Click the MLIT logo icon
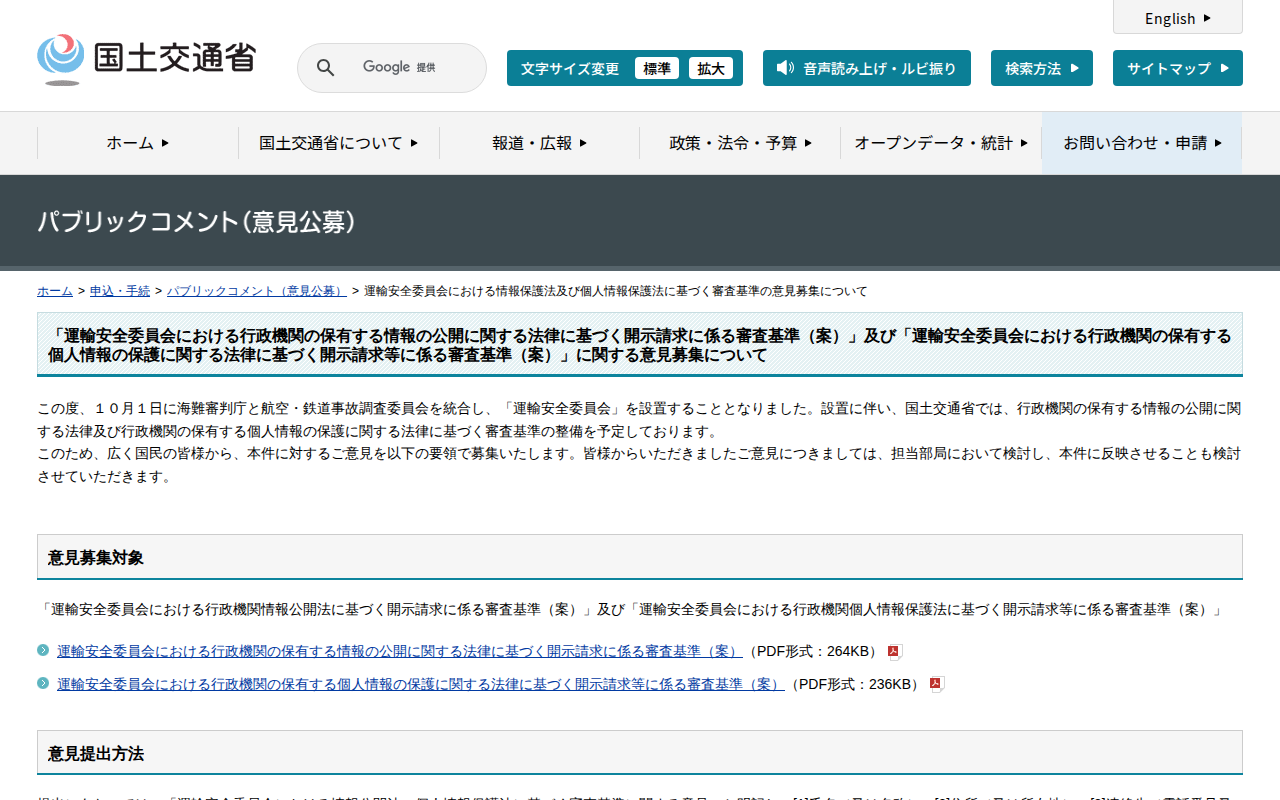This screenshot has height=800, width=1280. point(61,58)
